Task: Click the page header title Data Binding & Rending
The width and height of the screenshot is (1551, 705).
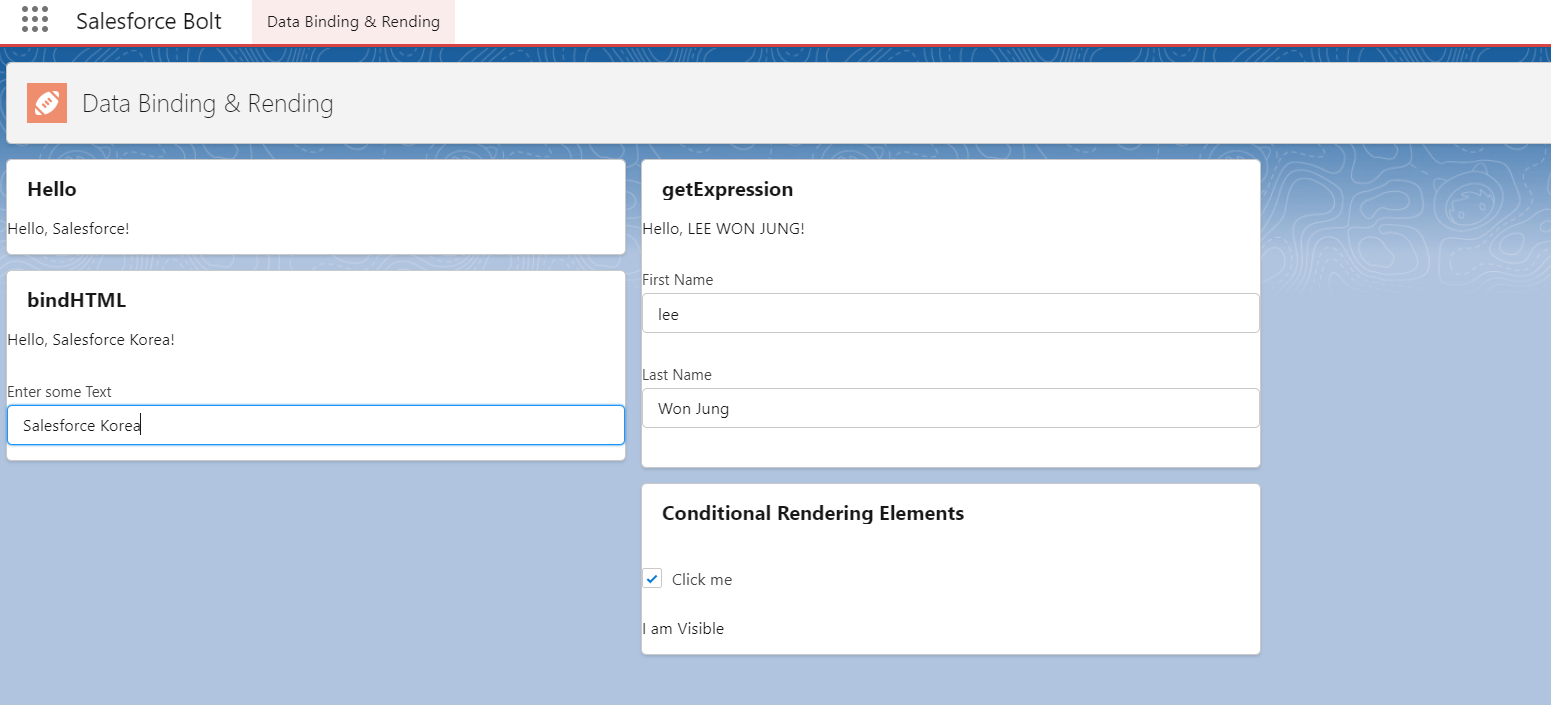Action: coord(208,103)
